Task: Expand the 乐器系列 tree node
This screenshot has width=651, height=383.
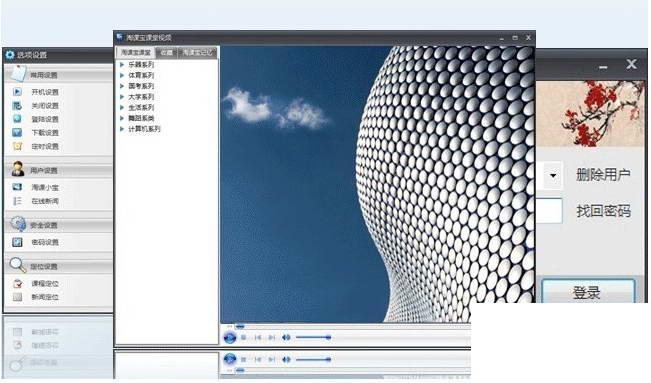Action: 122,64
